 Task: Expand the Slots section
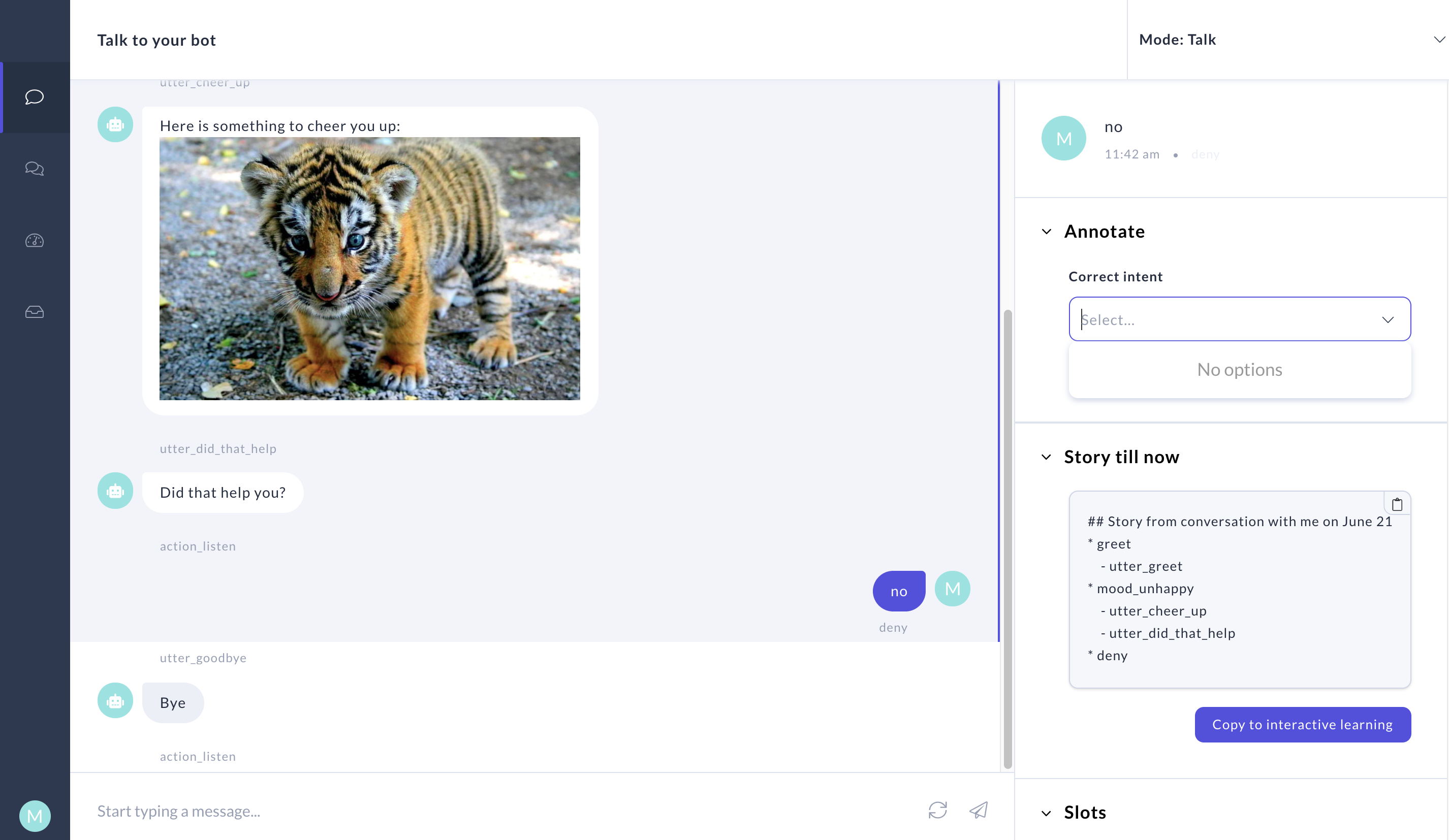tap(1047, 813)
